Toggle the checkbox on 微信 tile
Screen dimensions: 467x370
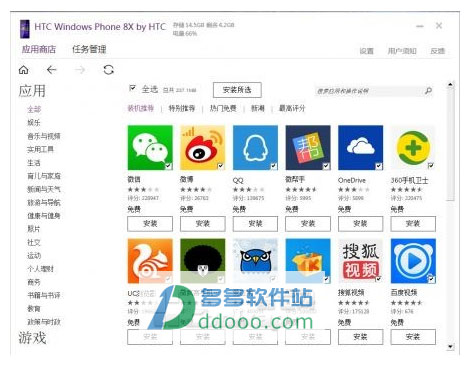(169, 166)
